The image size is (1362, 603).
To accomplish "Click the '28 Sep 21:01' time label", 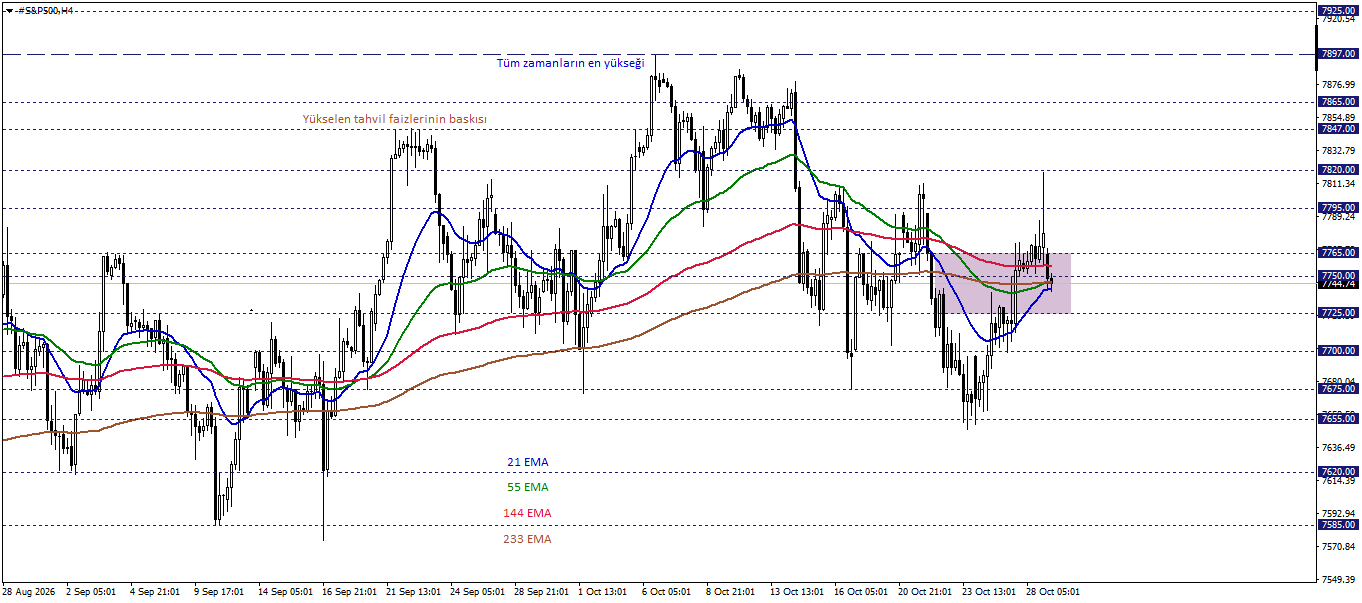I will [541, 592].
